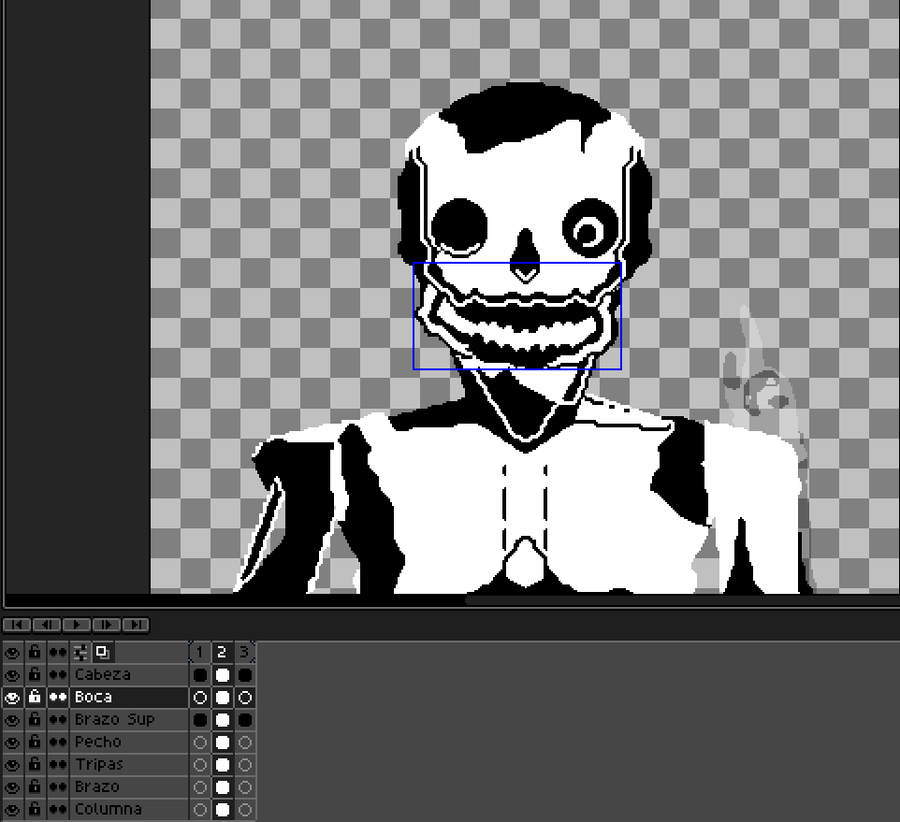This screenshot has width=900, height=822.
Task: Go to frame 2 header
Action: pos(222,652)
